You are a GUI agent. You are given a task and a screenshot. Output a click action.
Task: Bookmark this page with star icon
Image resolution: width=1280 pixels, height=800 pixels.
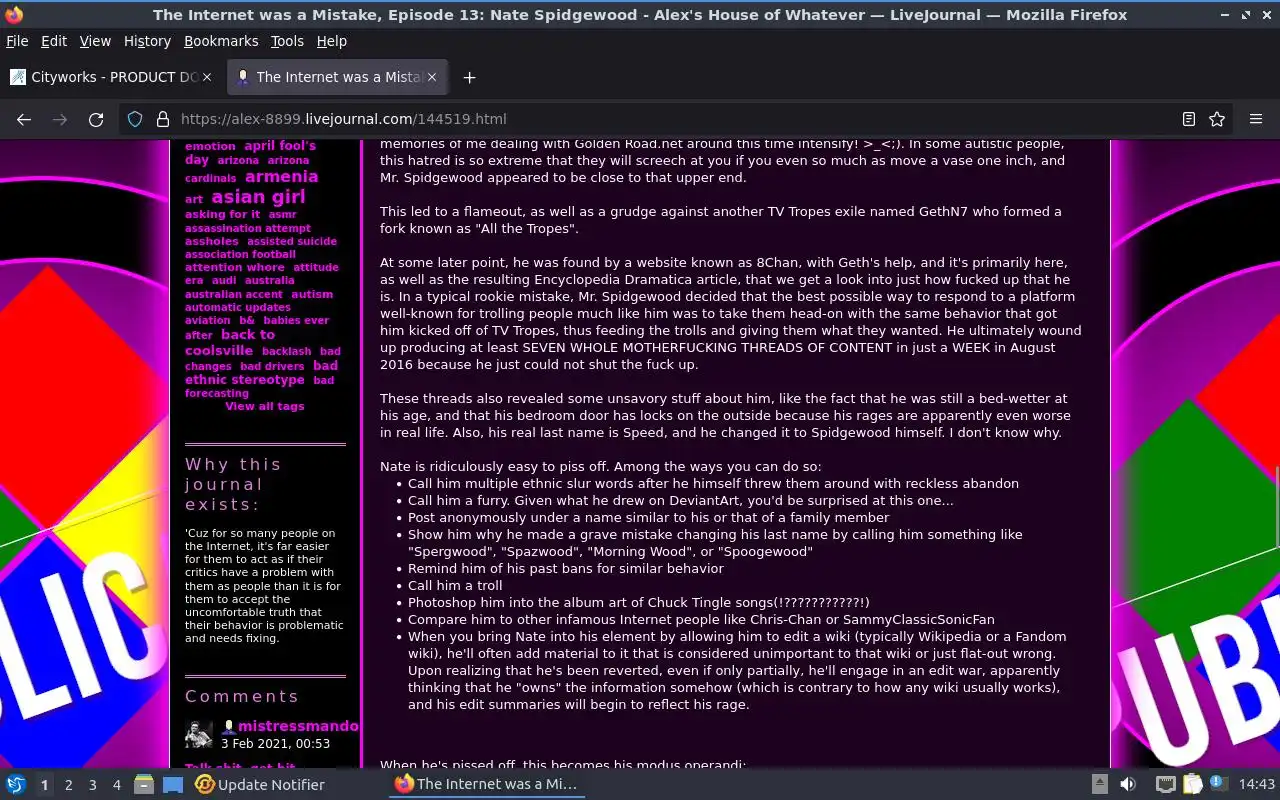1217,119
